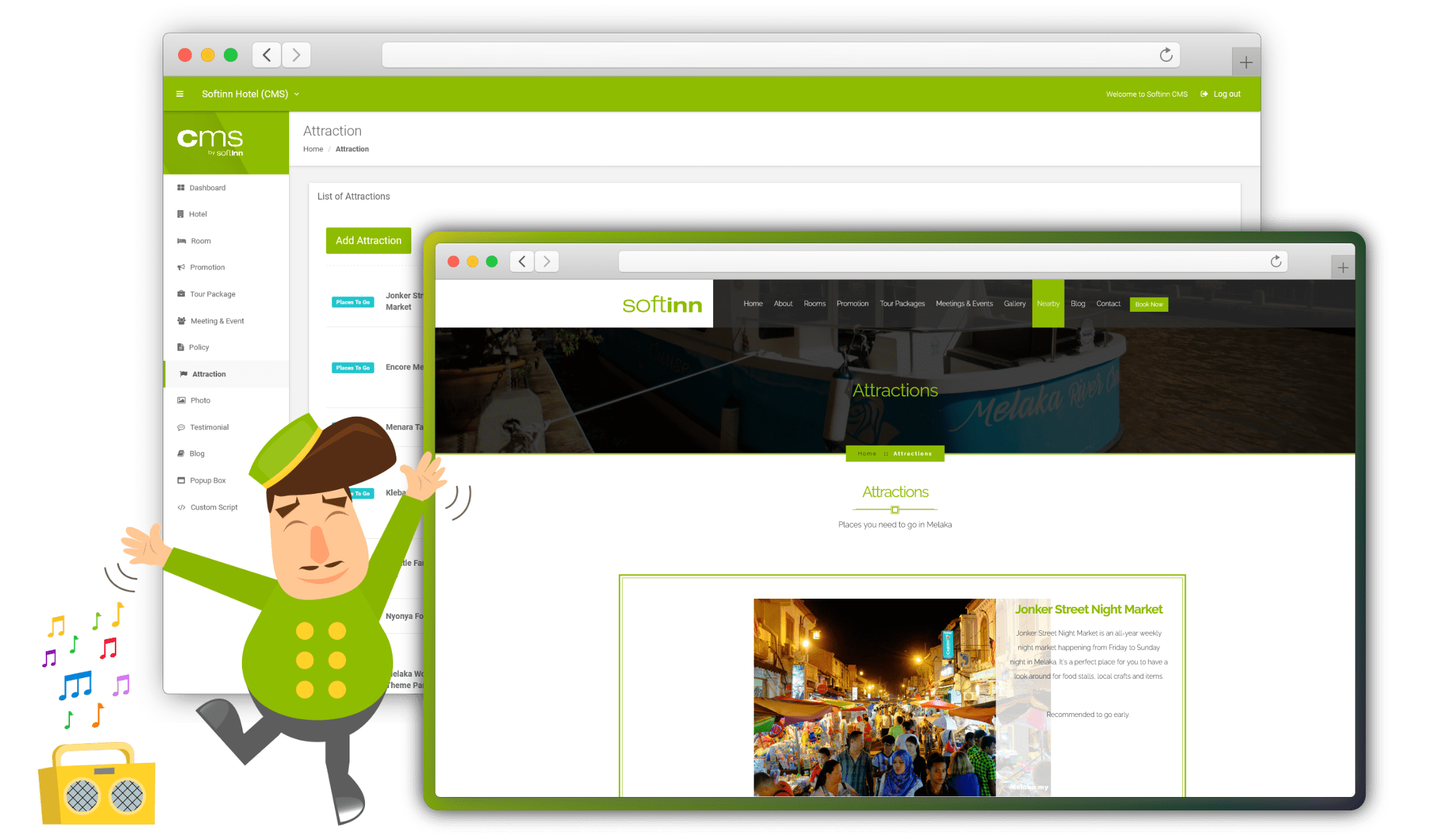Click Places To Go tag beside Jonker Street Market
Viewport: 1441px width, 840px height.
(x=353, y=302)
